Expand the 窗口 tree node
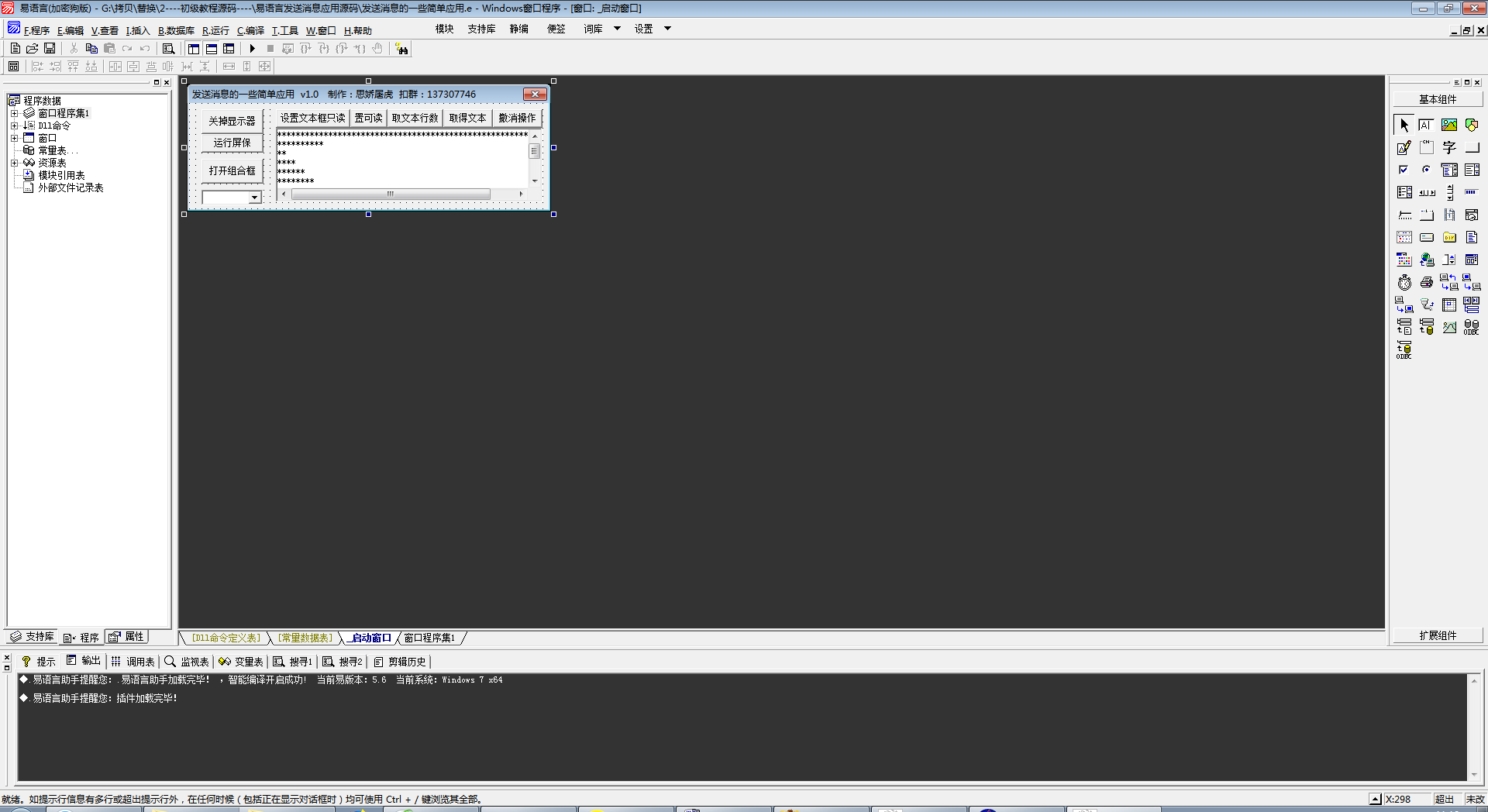 pos(14,138)
